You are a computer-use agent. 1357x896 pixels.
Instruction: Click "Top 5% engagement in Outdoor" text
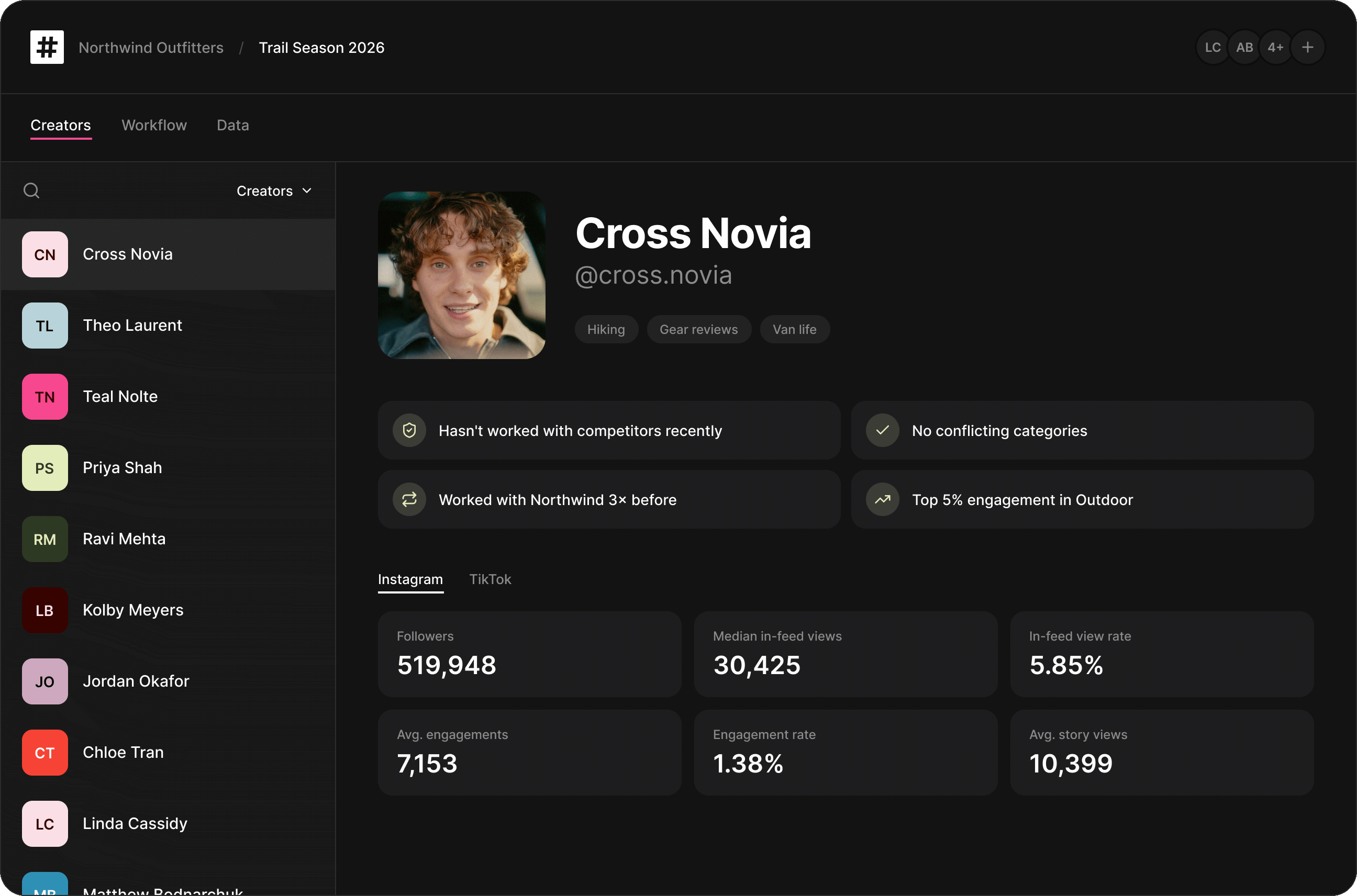tap(1022, 500)
